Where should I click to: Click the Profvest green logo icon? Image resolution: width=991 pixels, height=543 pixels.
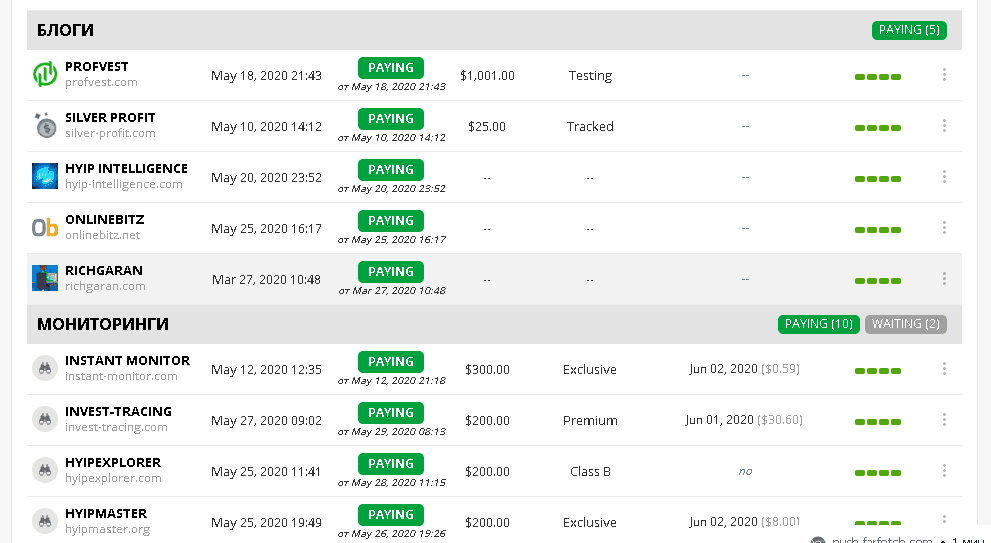(x=45, y=74)
